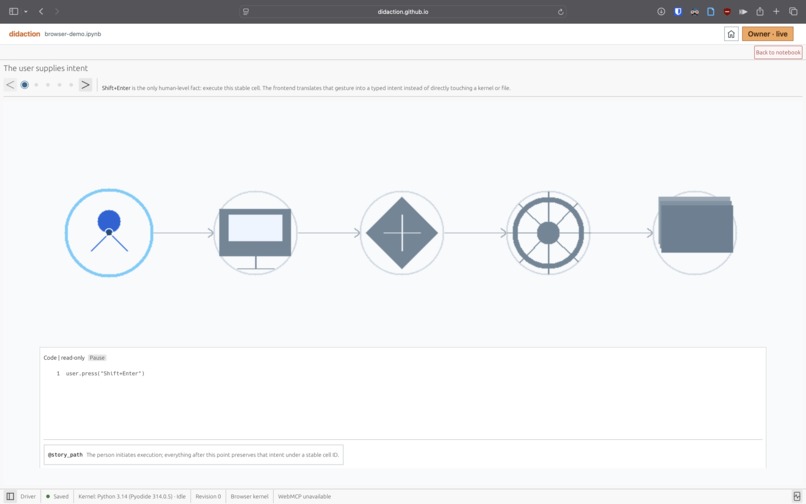The width and height of the screenshot is (806, 504).
Task: Open the Safari sidebar dropdown arrow
Action: [26, 11]
